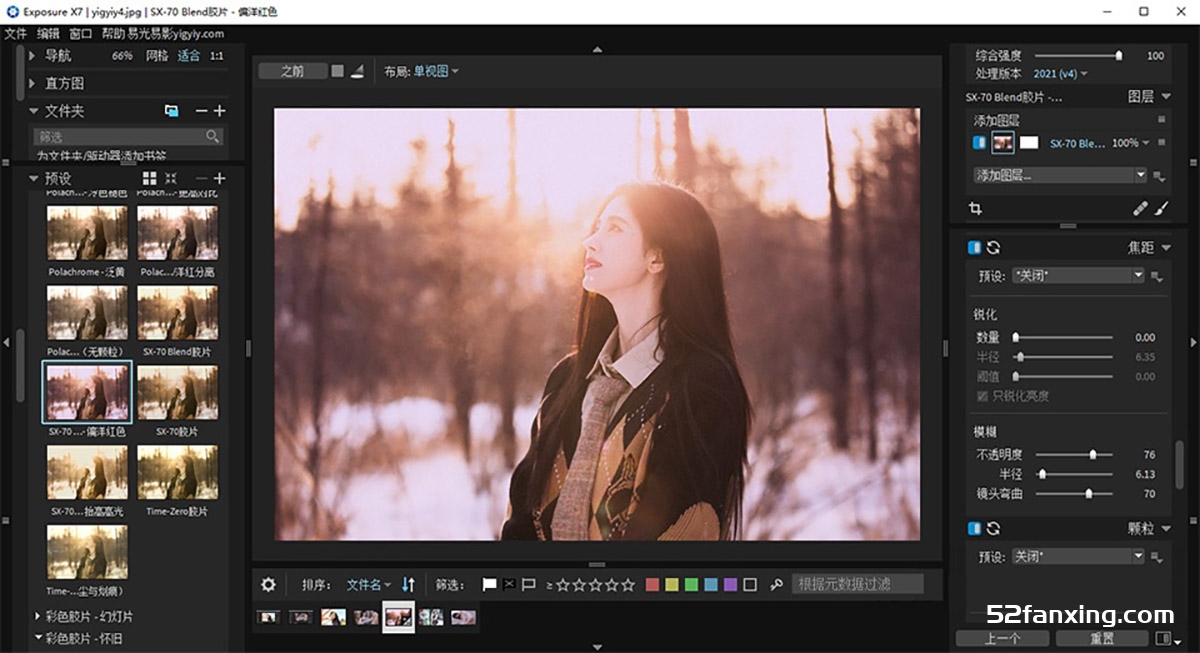Select the brush tool icon
Viewport: 1200px width, 653px height.
[1162, 209]
